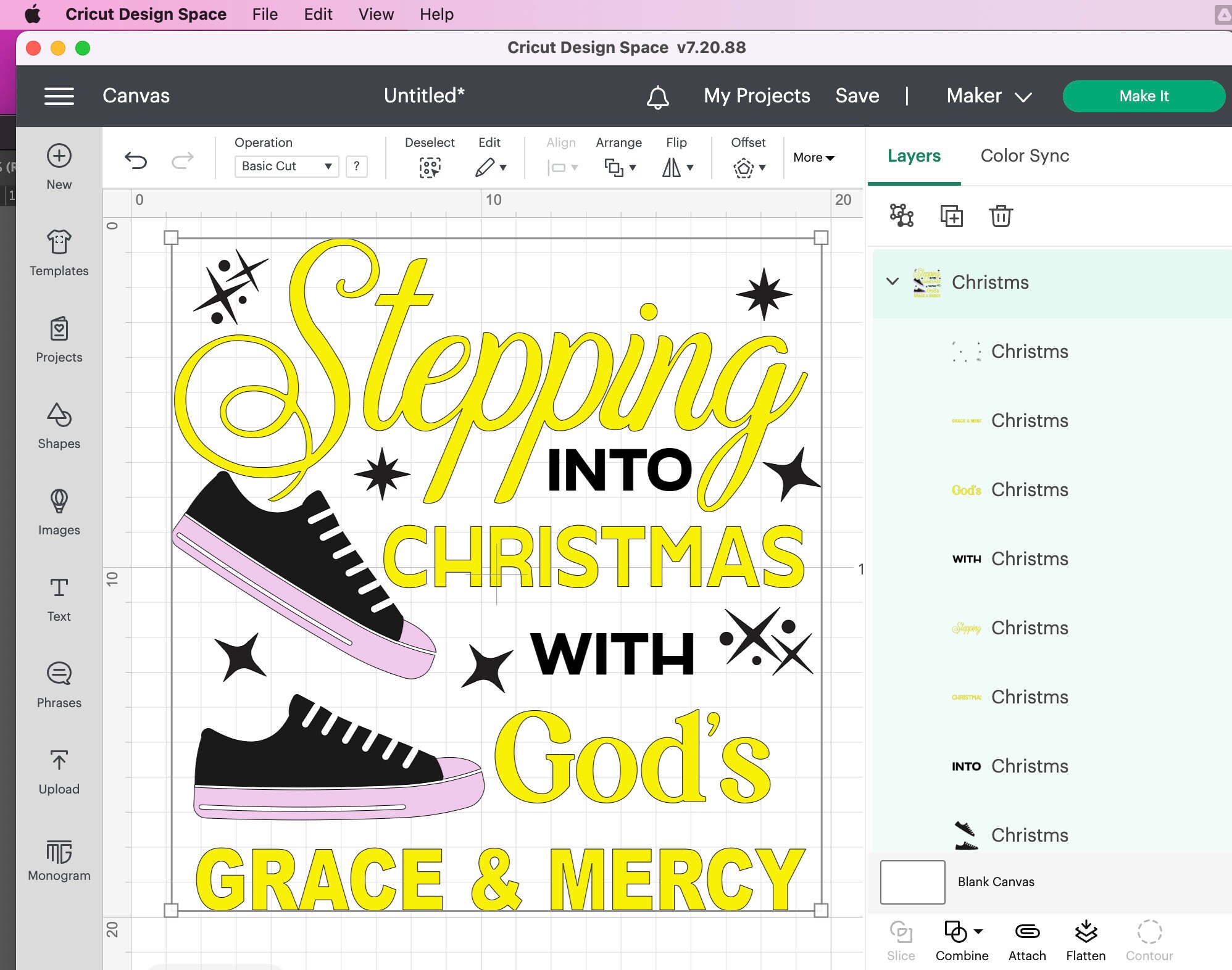Save the project
The image size is (1232, 970).
click(x=857, y=96)
